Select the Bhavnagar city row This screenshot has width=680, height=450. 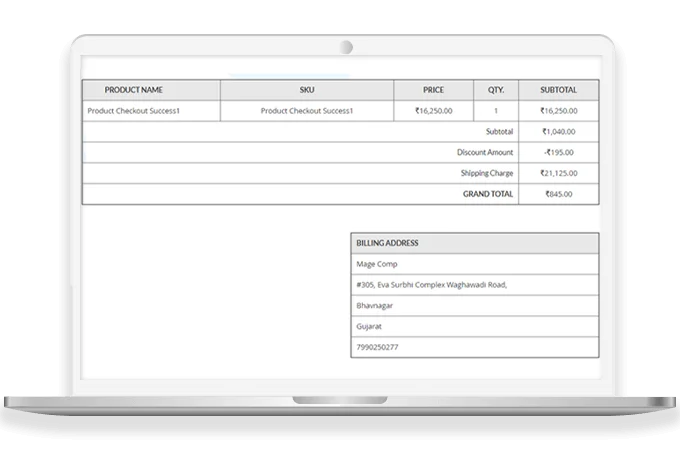[x=376, y=306]
